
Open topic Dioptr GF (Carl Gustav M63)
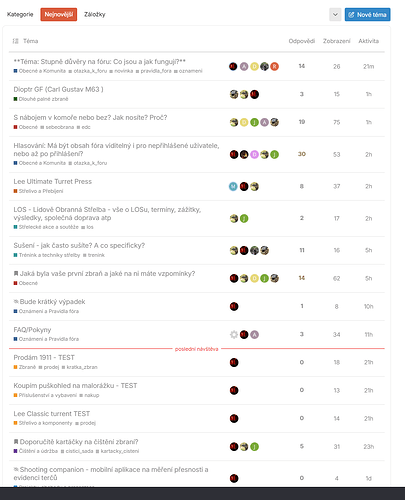pos(58,89)
